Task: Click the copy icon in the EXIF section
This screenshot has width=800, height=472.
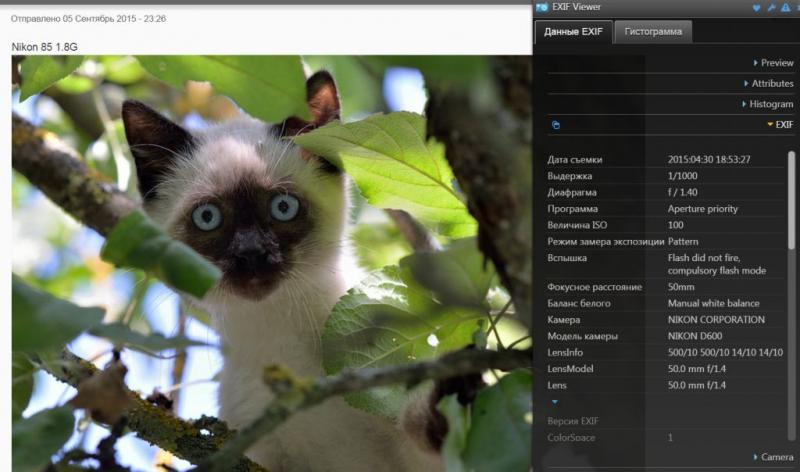Action: pyautogui.click(x=556, y=125)
